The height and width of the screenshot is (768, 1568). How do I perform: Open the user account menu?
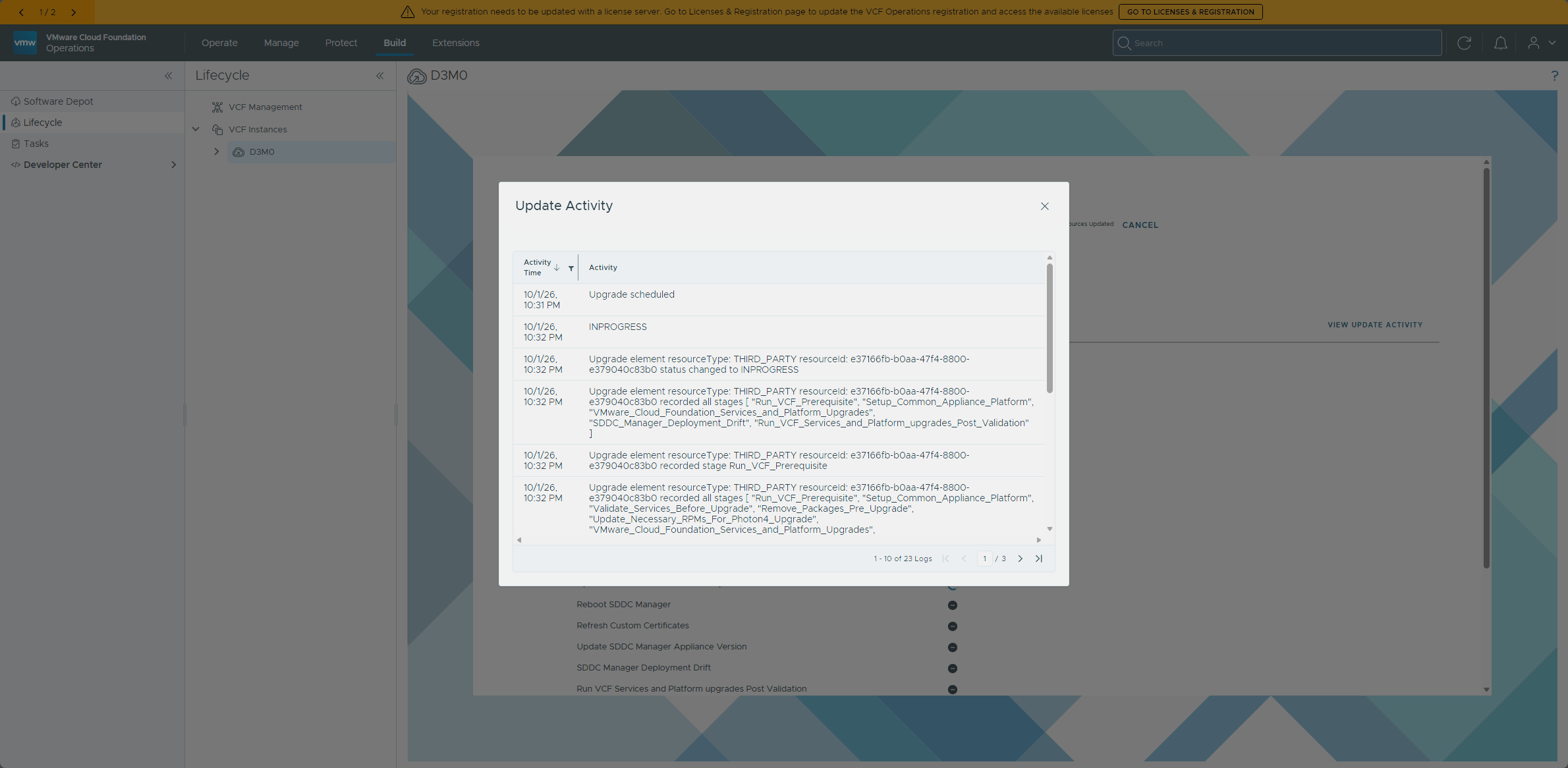coord(1542,43)
